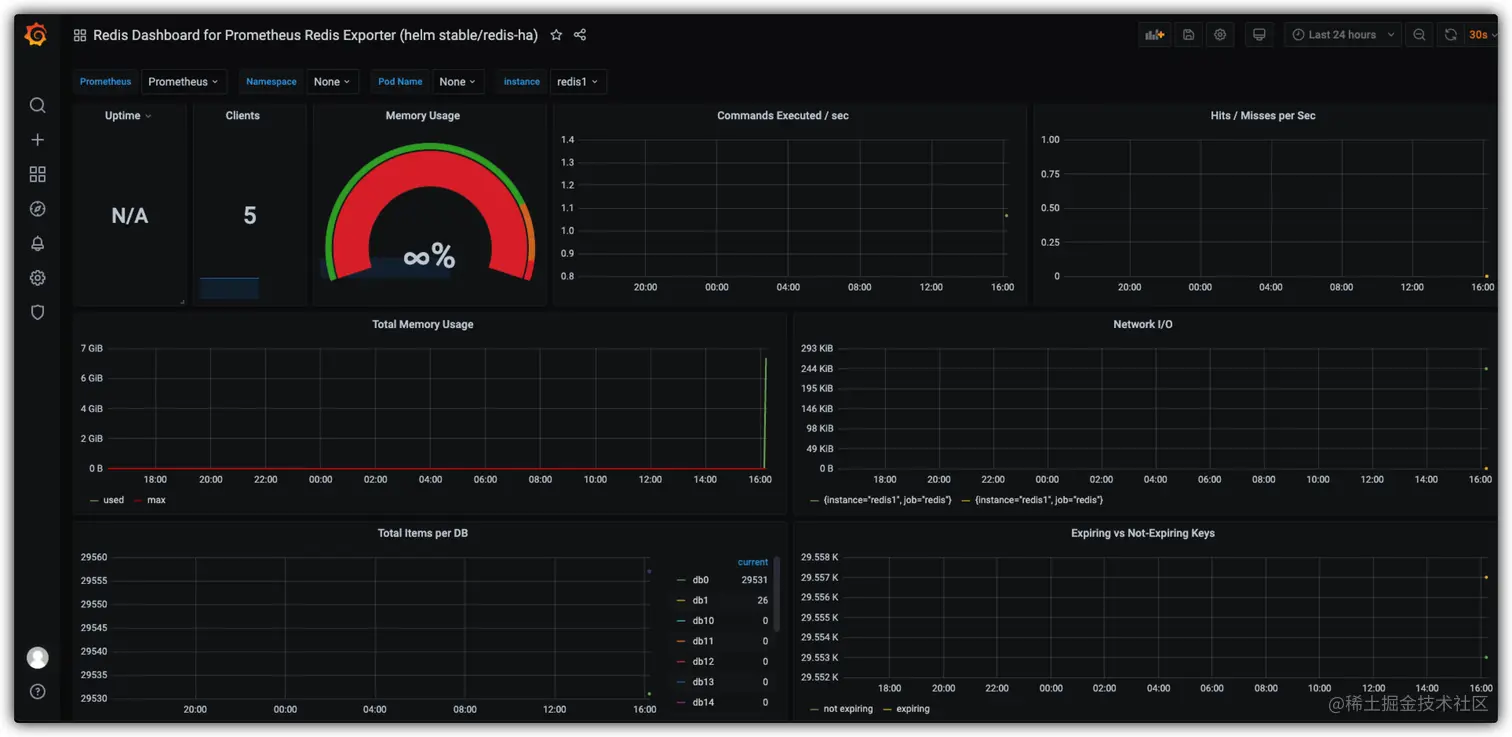The width and height of the screenshot is (1512, 737).
Task: Open the Dashboards grid icon in sidebar
Action: tap(37, 174)
